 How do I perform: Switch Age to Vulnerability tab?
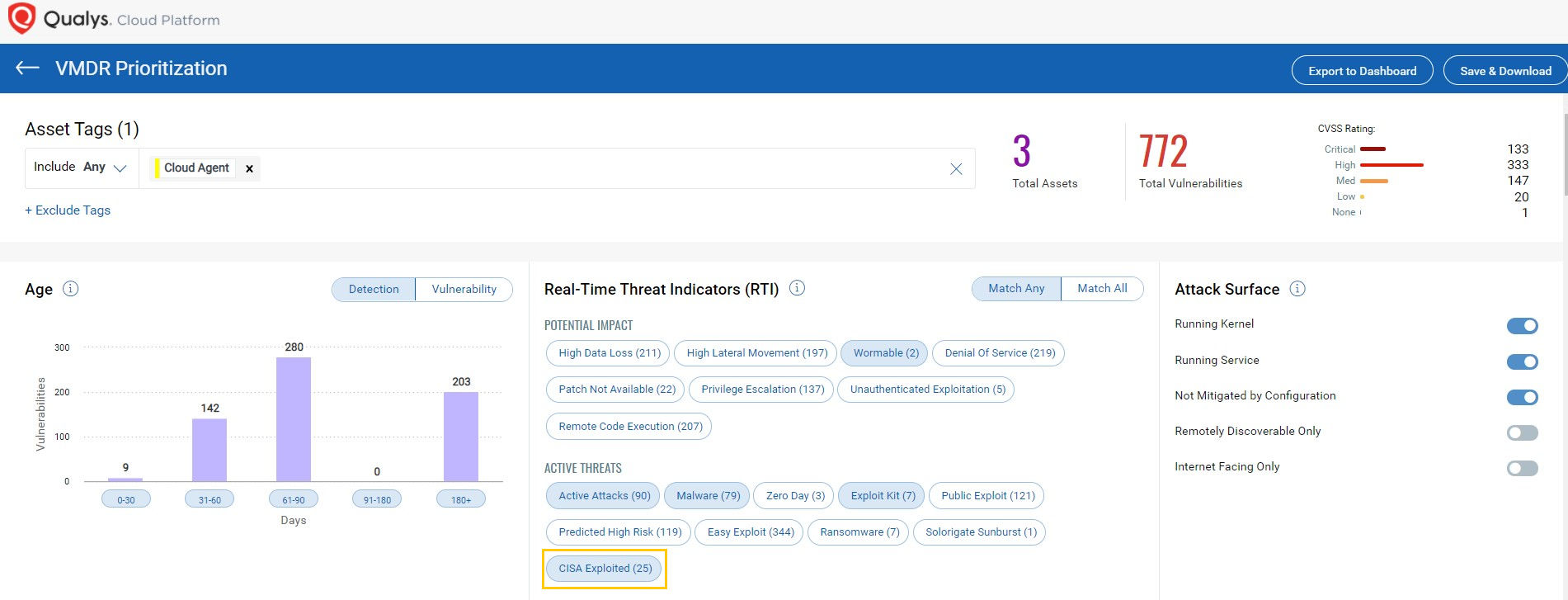point(464,289)
